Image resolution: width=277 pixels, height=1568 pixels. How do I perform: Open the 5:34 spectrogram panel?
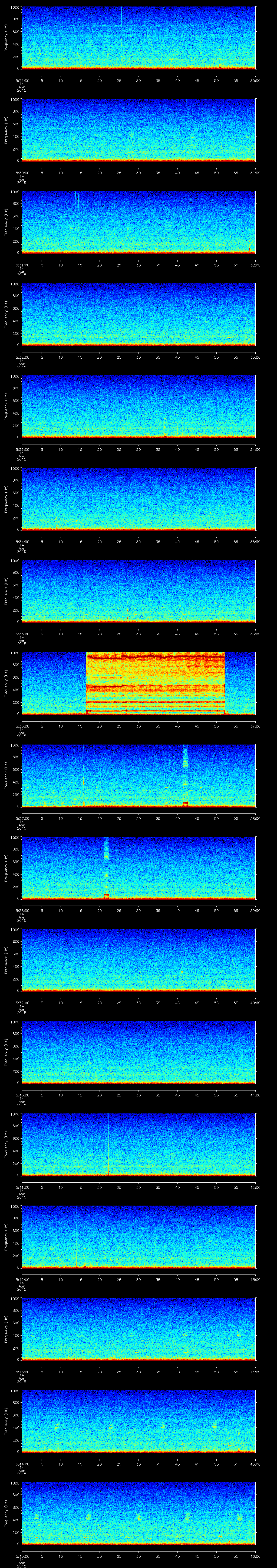(x=138, y=499)
